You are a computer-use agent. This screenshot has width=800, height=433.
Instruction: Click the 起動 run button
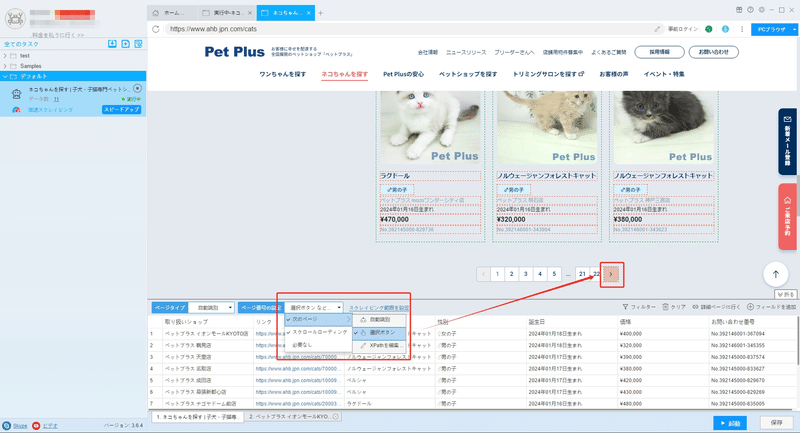[730, 423]
